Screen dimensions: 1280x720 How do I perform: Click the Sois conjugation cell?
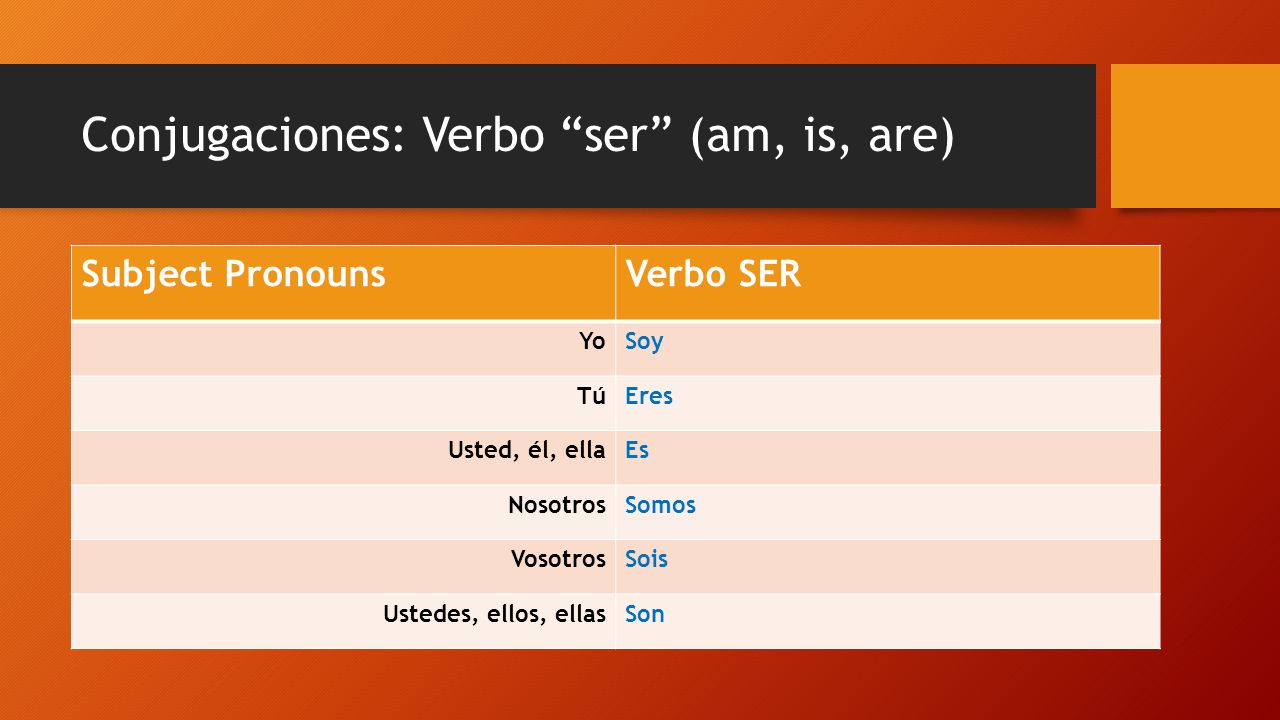(888, 566)
